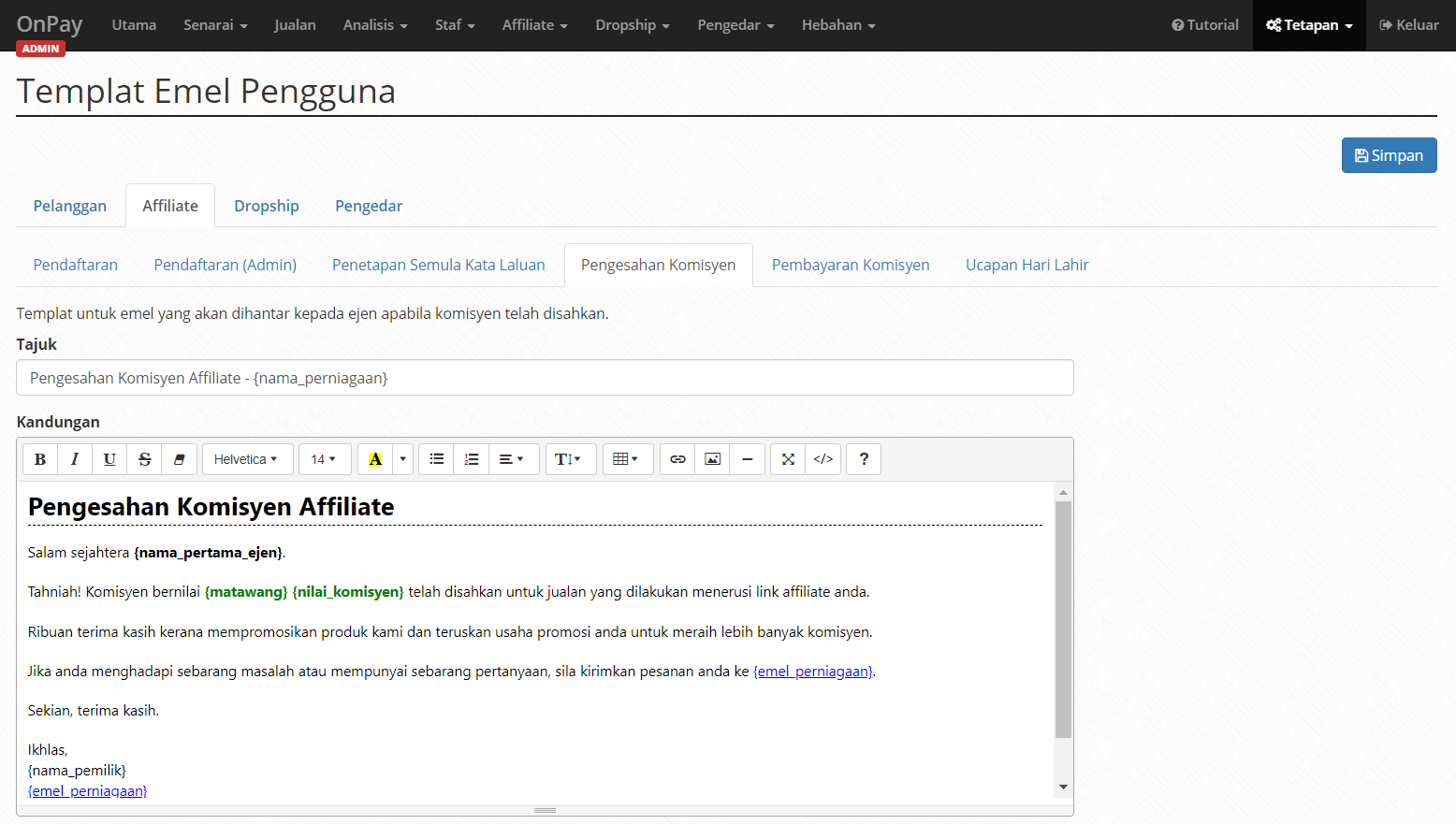Apply strikethrough formatting to the text

click(x=144, y=459)
